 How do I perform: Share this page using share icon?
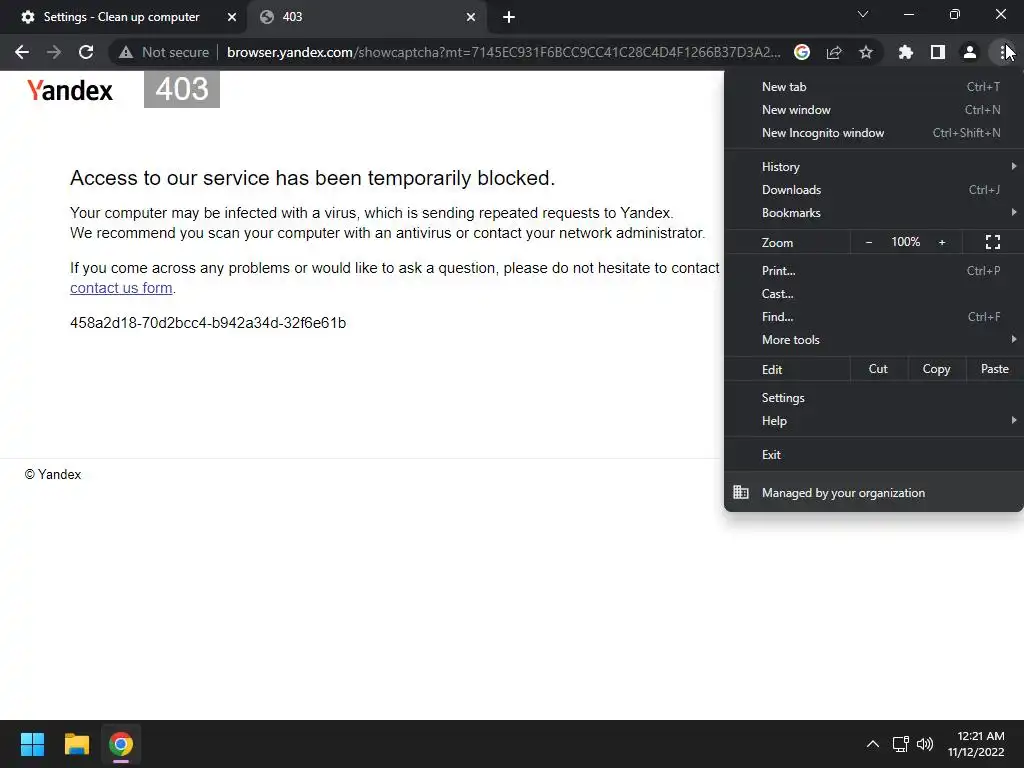834,52
